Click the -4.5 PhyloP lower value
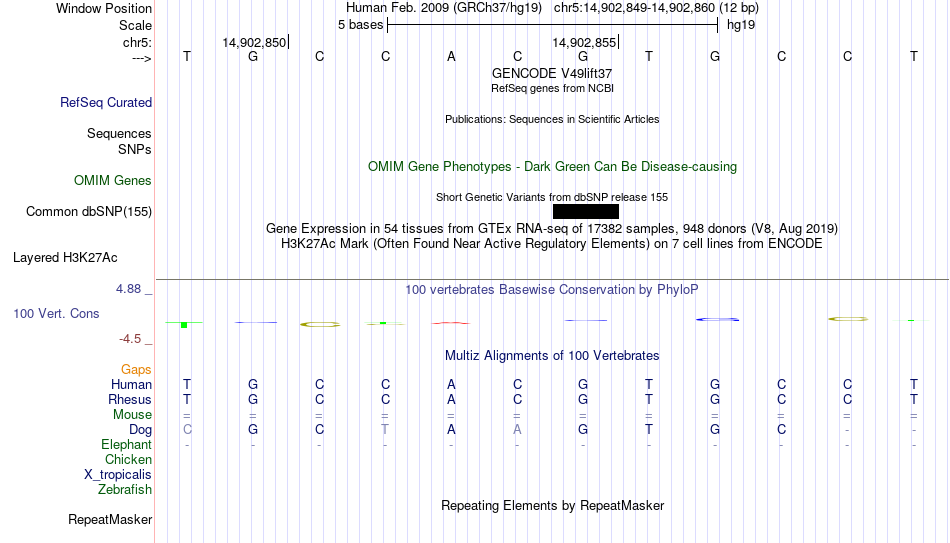The width and height of the screenshot is (950, 543). [130, 339]
